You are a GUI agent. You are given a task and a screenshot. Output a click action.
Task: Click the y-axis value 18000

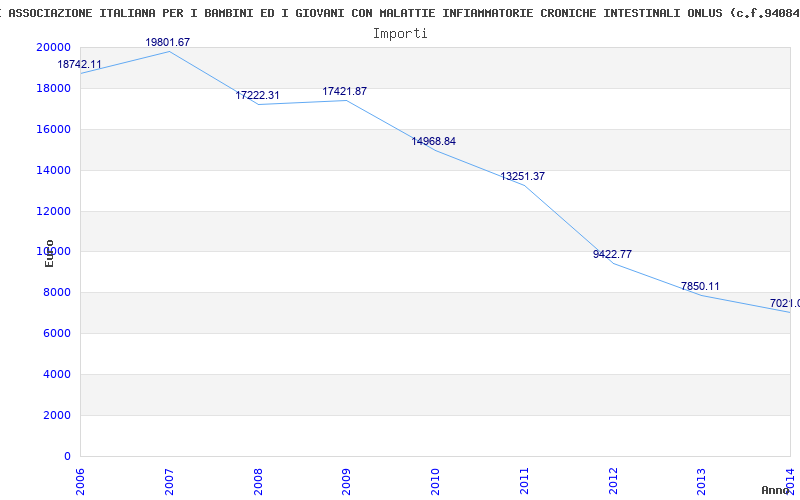click(53, 88)
